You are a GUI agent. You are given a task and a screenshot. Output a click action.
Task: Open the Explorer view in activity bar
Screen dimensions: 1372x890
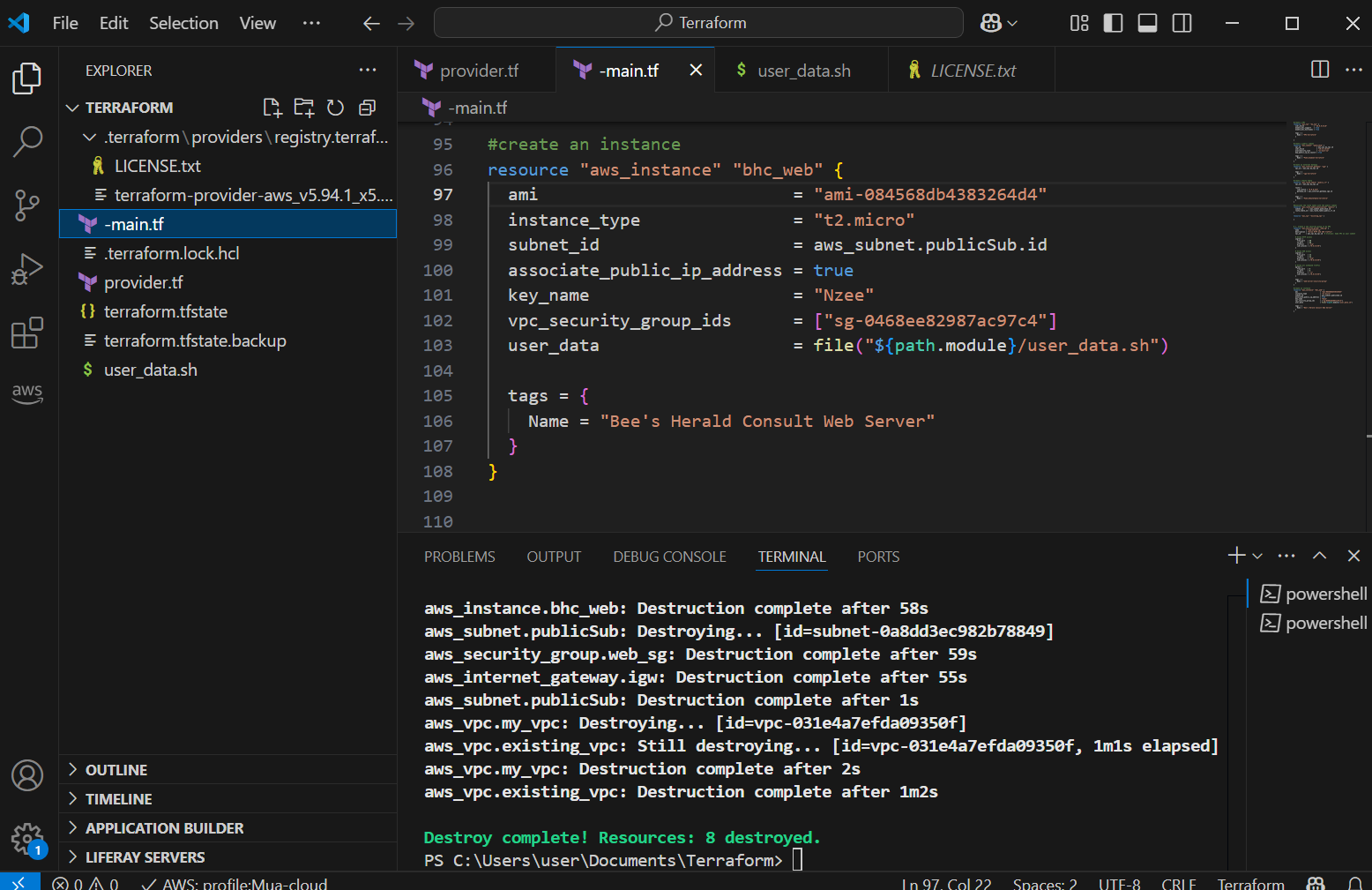coord(27,79)
